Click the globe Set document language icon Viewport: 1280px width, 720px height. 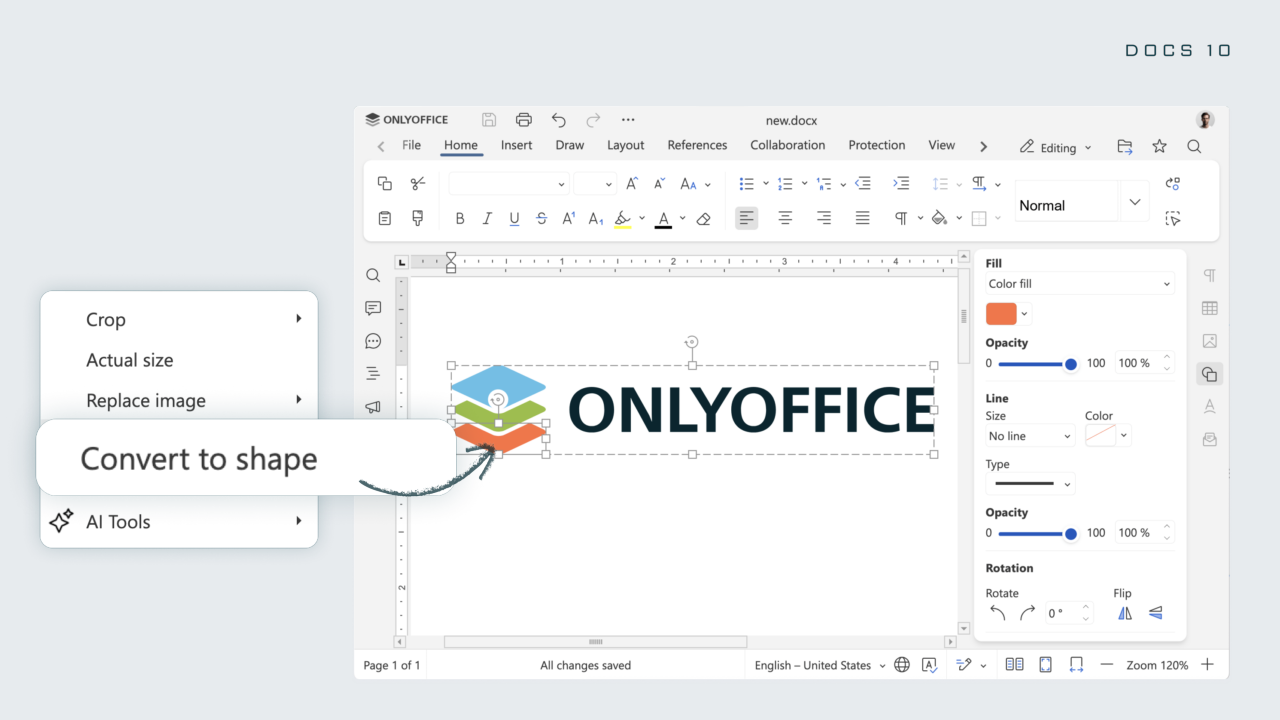(902, 665)
